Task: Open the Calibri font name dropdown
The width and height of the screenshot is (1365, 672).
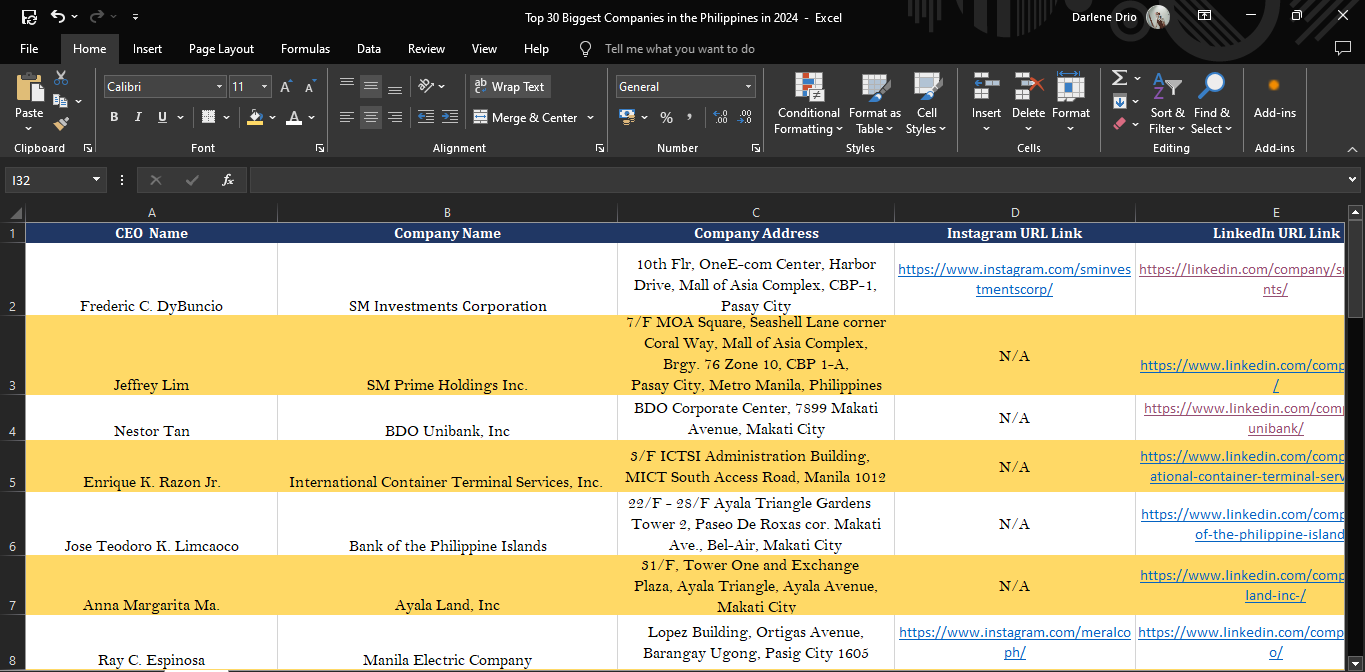Action: 220,87
